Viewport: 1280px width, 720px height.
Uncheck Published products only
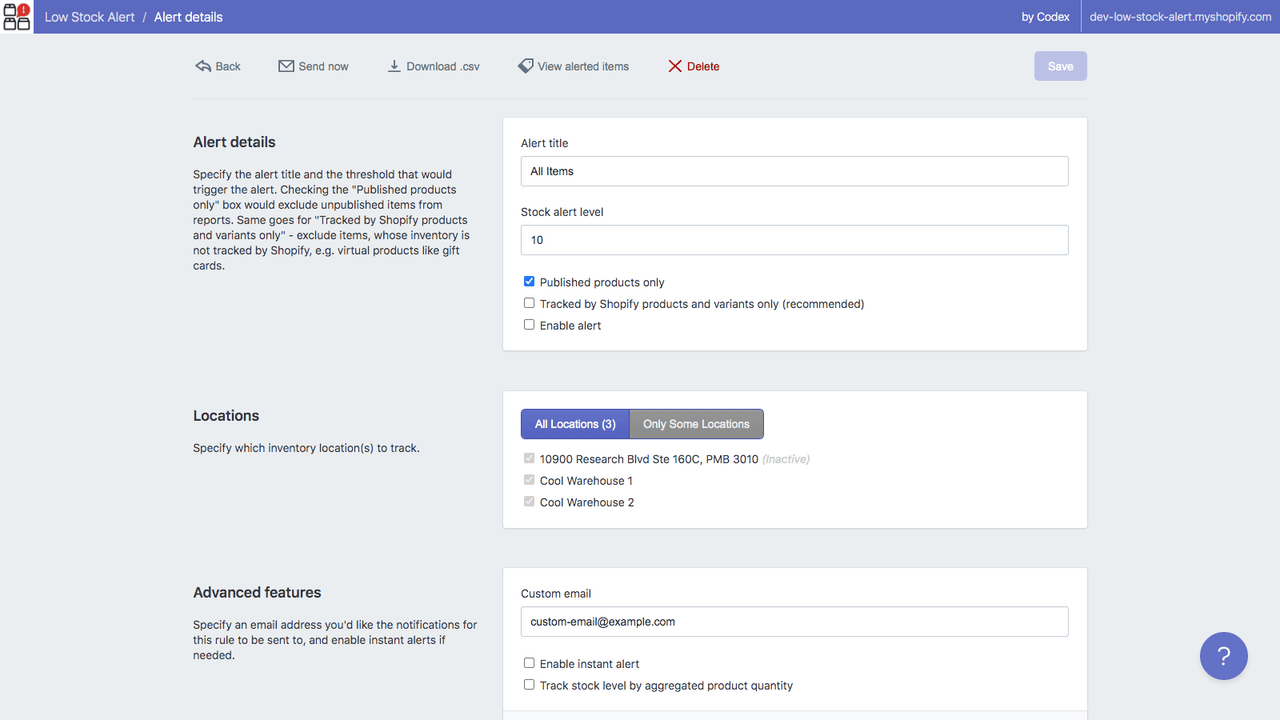point(529,282)
